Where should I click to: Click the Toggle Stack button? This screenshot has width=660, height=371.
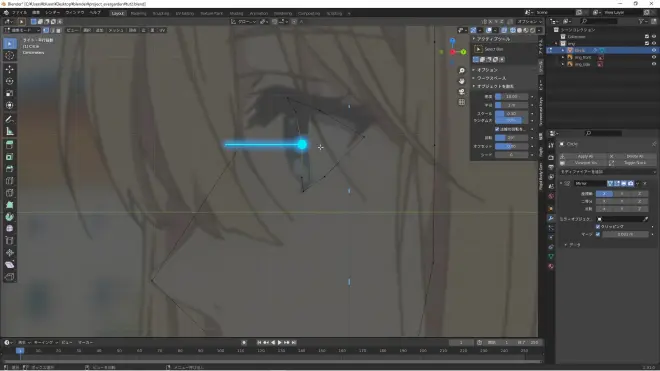(632, 163)
